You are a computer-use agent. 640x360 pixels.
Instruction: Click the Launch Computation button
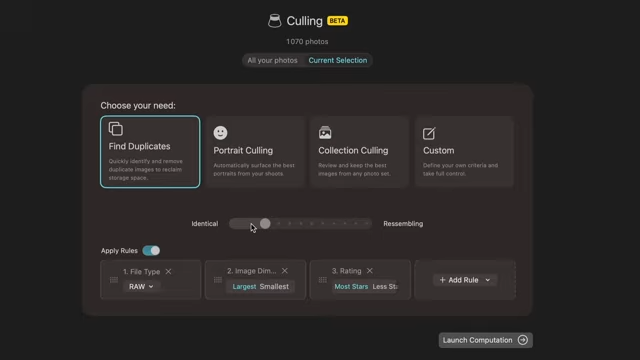click(485, 340)
